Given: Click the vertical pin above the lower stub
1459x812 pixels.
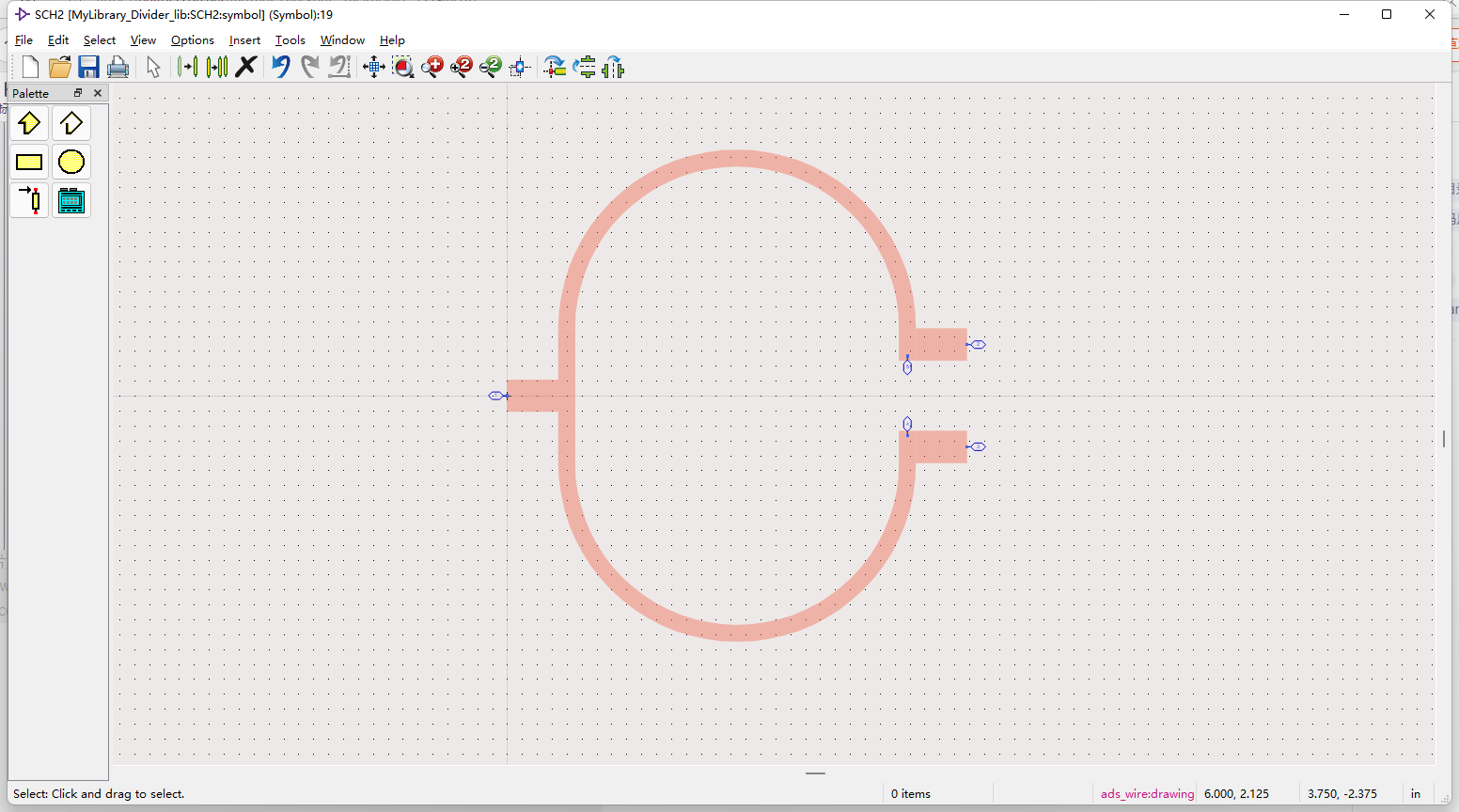Looking at the screenshot, I should click(907, 426).
